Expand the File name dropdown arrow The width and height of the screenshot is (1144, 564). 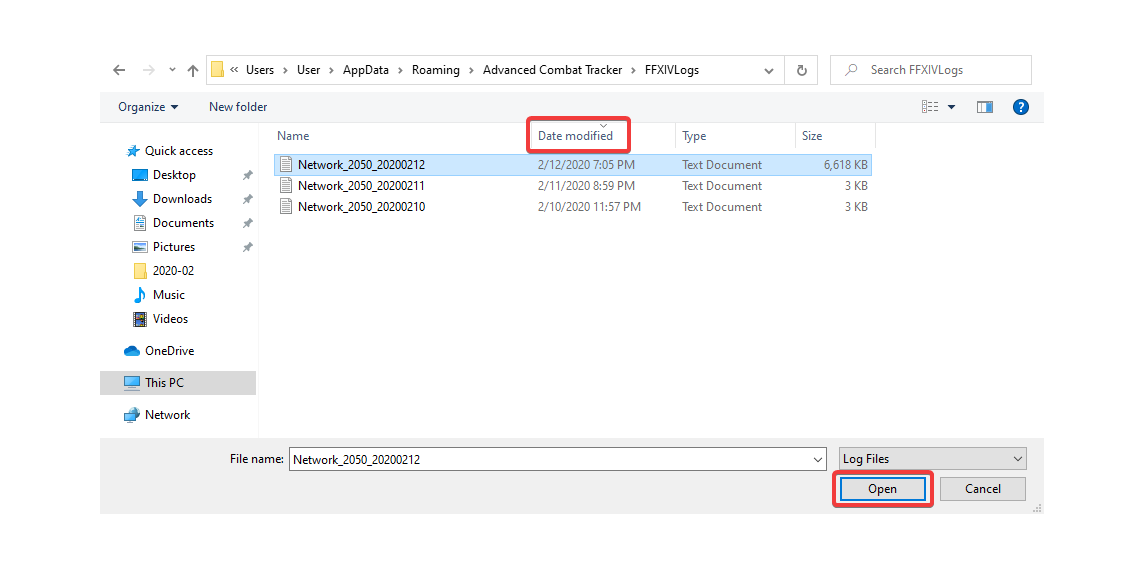click(x=819, y=460)
